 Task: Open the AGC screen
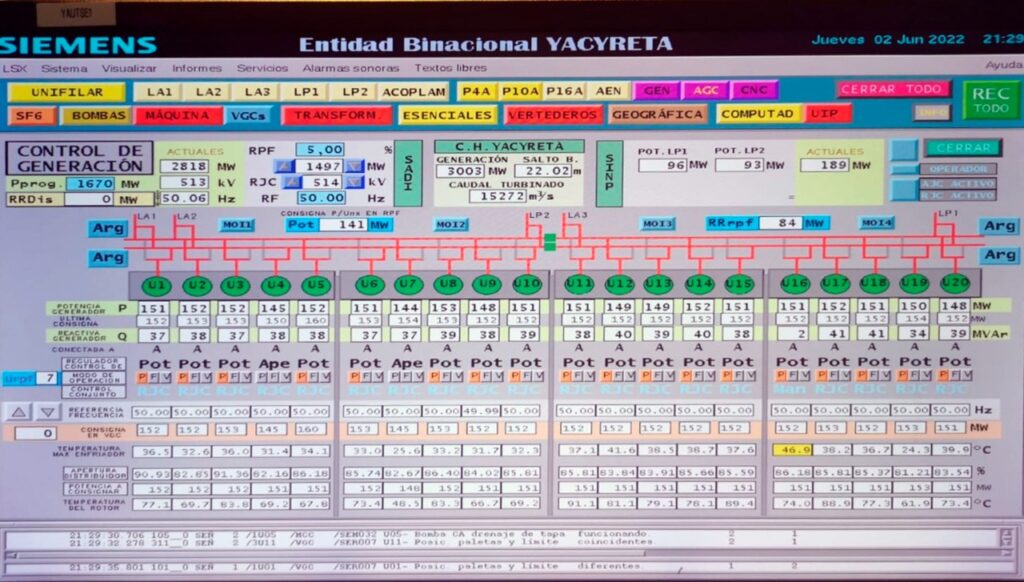tap(705, 90)
